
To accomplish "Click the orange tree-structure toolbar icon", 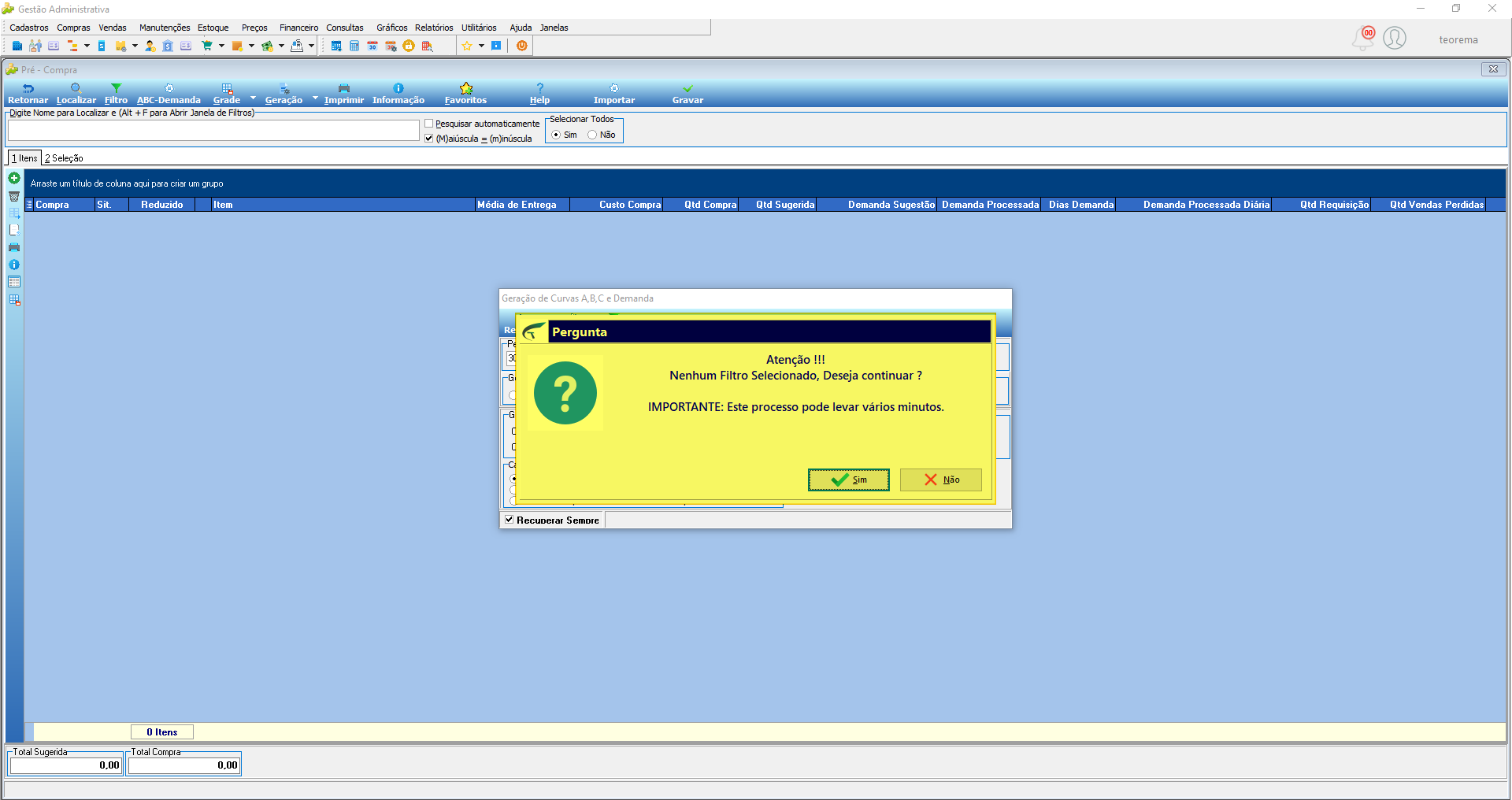I will 72,46.
